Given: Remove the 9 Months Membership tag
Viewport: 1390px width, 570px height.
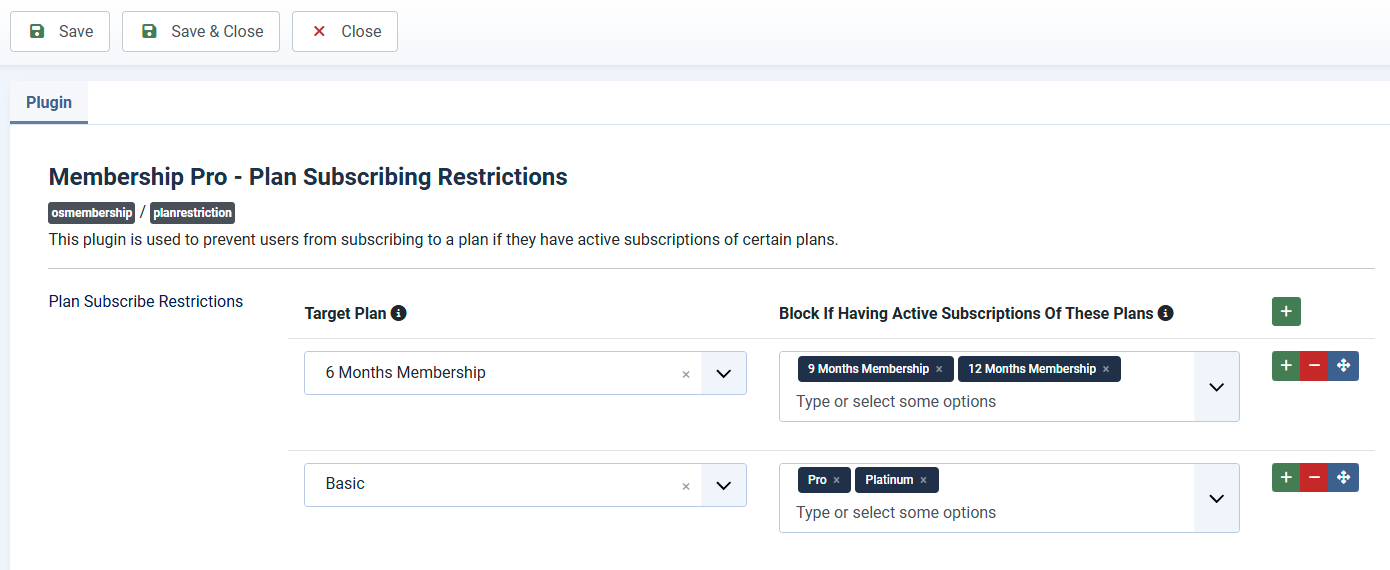Looking at the screenshot, I should [x=939, y=369].
